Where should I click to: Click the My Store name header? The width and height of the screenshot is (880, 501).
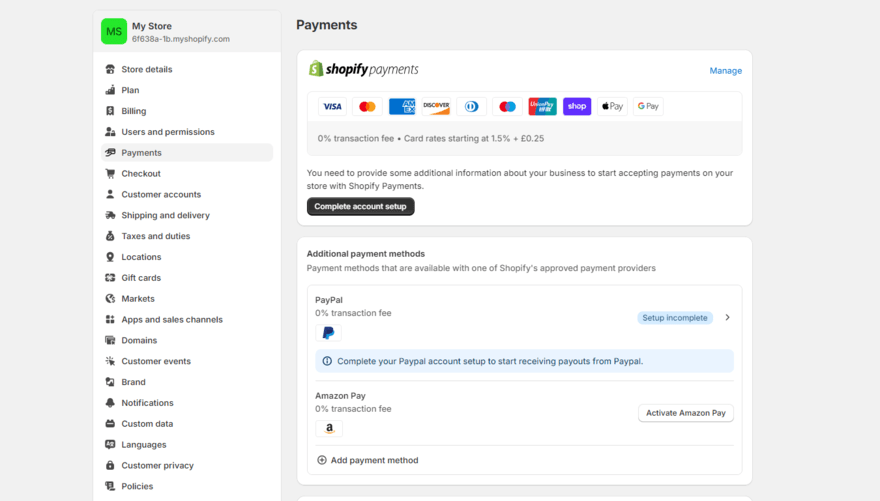(152, 26)
